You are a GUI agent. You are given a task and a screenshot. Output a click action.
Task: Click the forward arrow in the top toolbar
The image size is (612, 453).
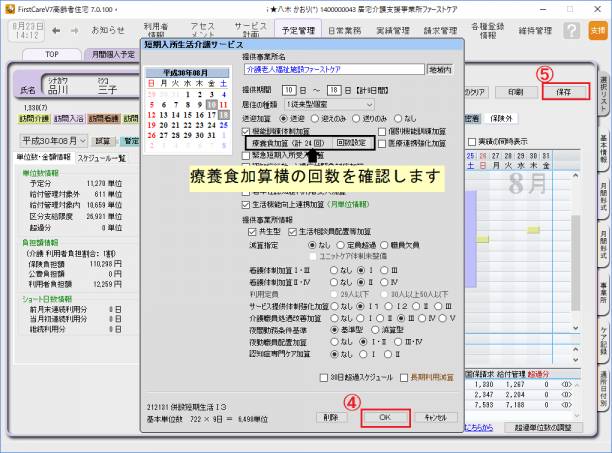75,30
